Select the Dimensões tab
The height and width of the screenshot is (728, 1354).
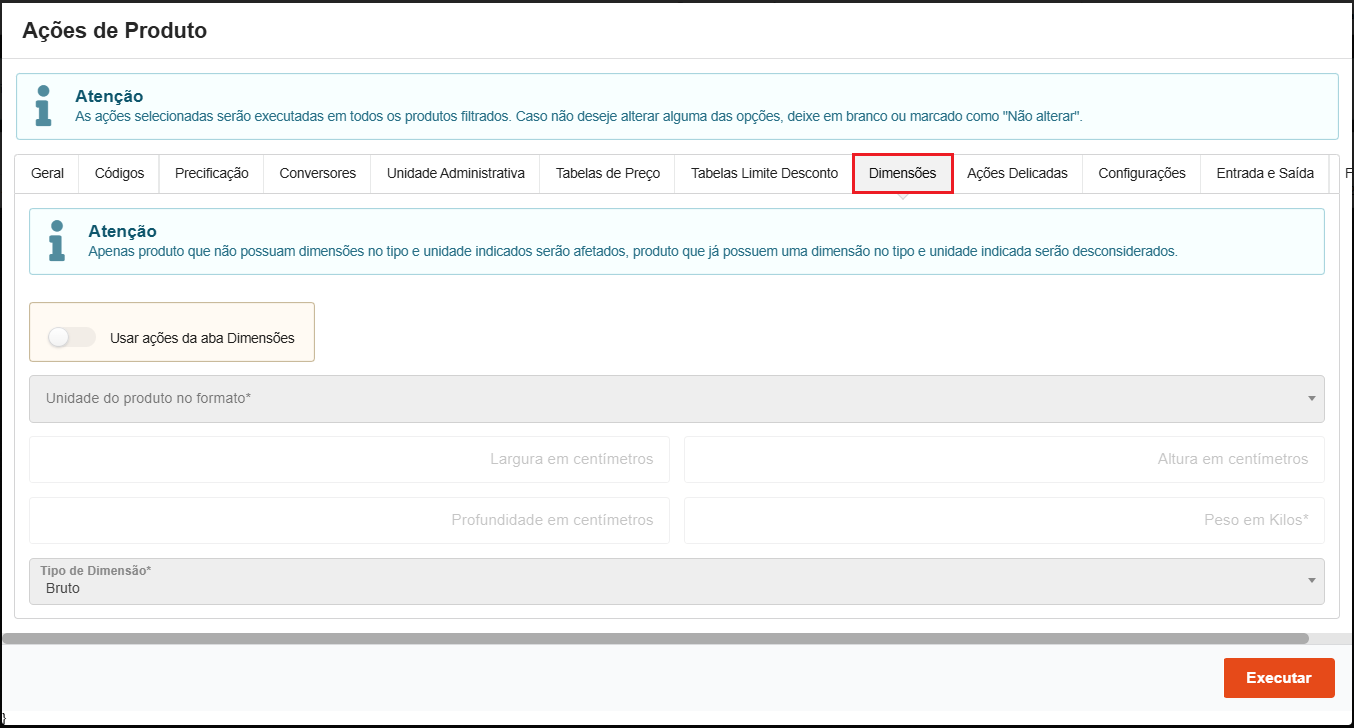click(902, 174)
